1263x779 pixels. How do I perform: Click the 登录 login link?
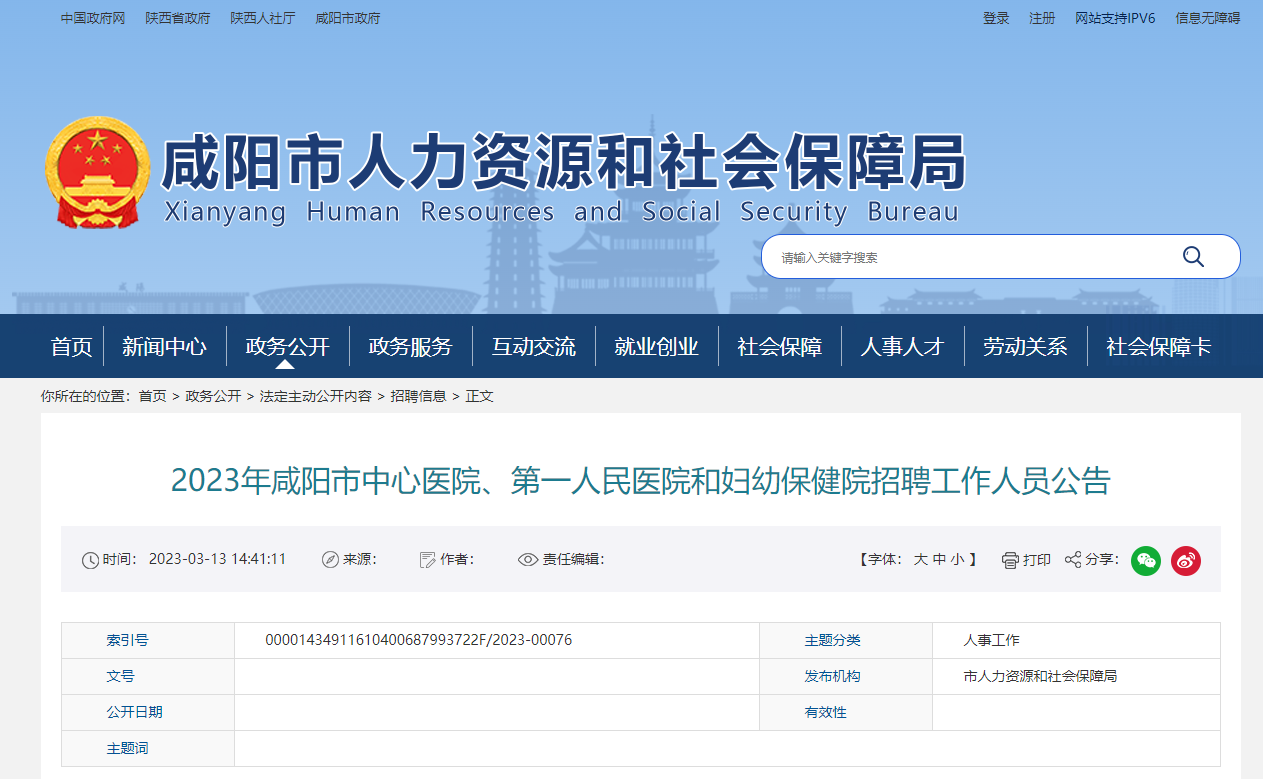996,18
